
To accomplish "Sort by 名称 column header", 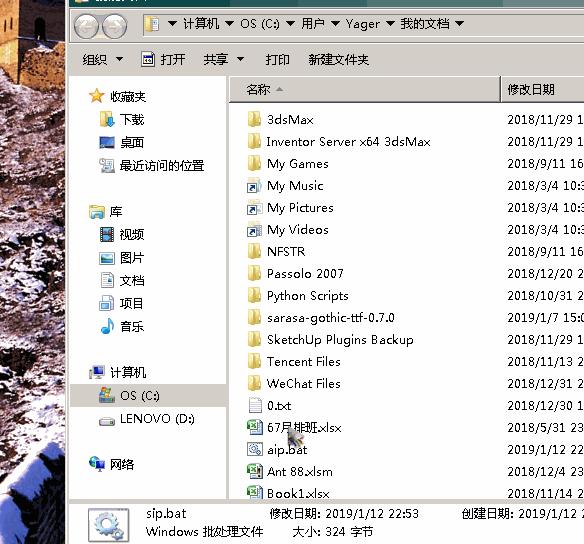I will 365,89.
